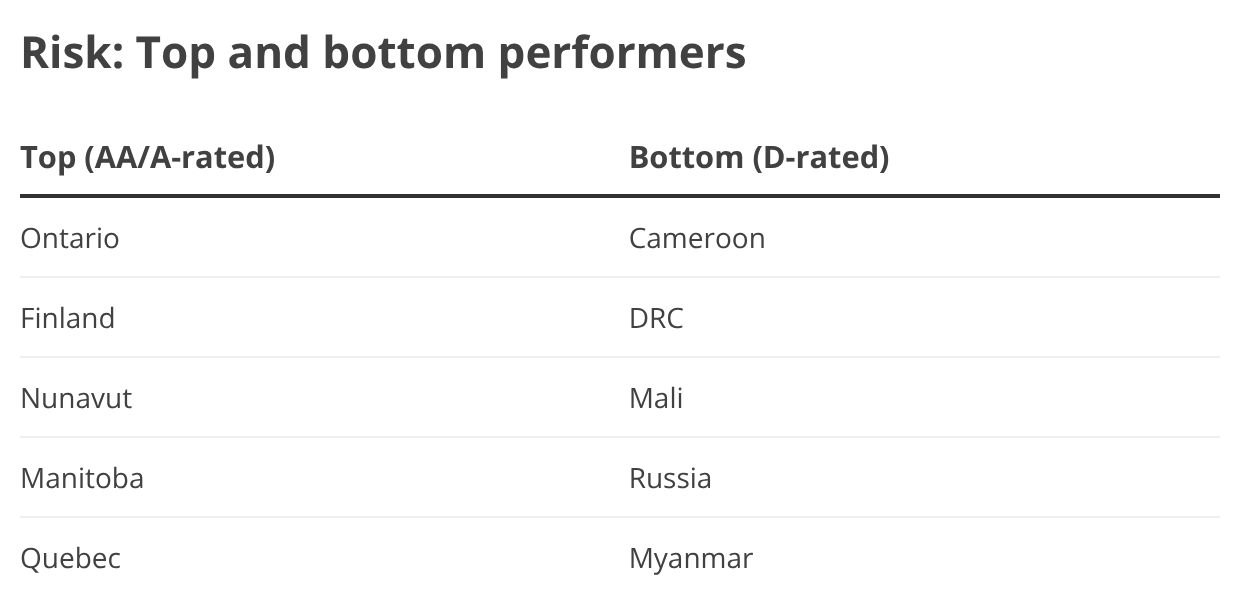The width and height of the screenshot is (1240, 616).
Task: Select the Finland entry in Top column
Action: (68, 318)
